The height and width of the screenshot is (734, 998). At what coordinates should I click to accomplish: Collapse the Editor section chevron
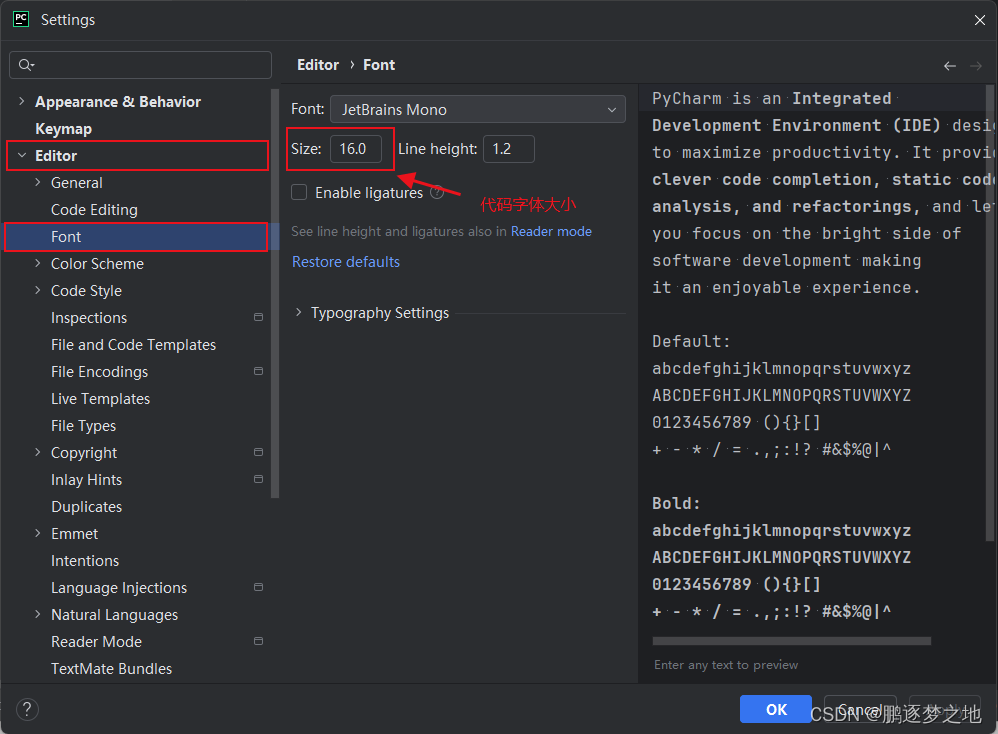point(22,155)
